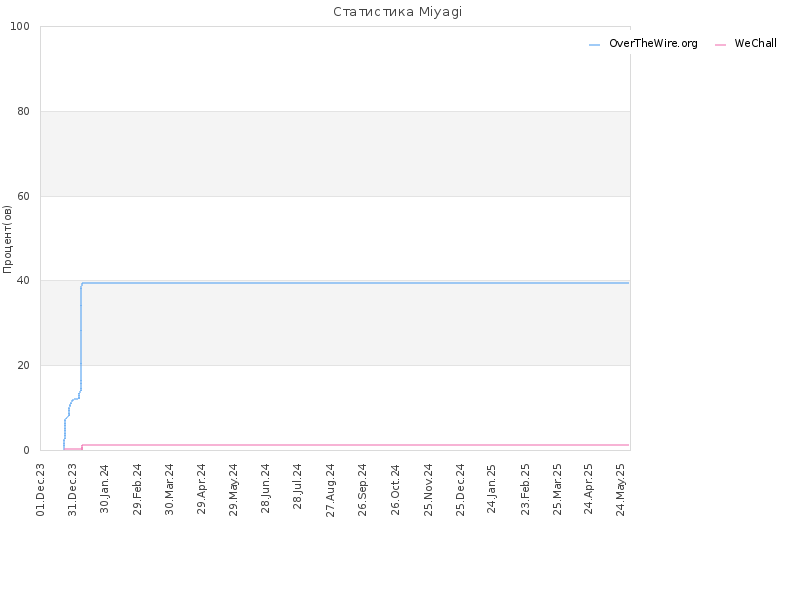Click the x-axis date 23.Feb.25
The image size is (800, 600).
pyautogui.click(x=526, y=489)
